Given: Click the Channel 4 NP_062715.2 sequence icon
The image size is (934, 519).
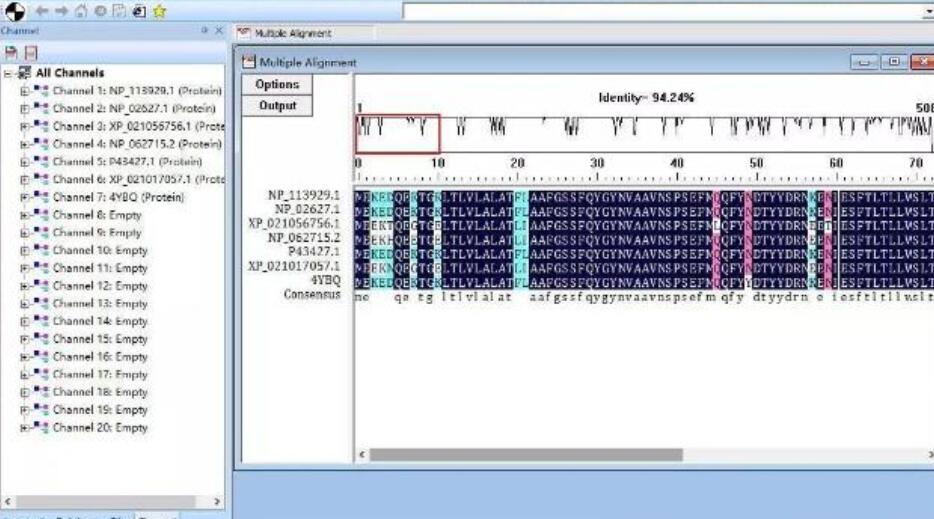Looking at the screenshot, I should pyautogui.click(x=41, y=144).
